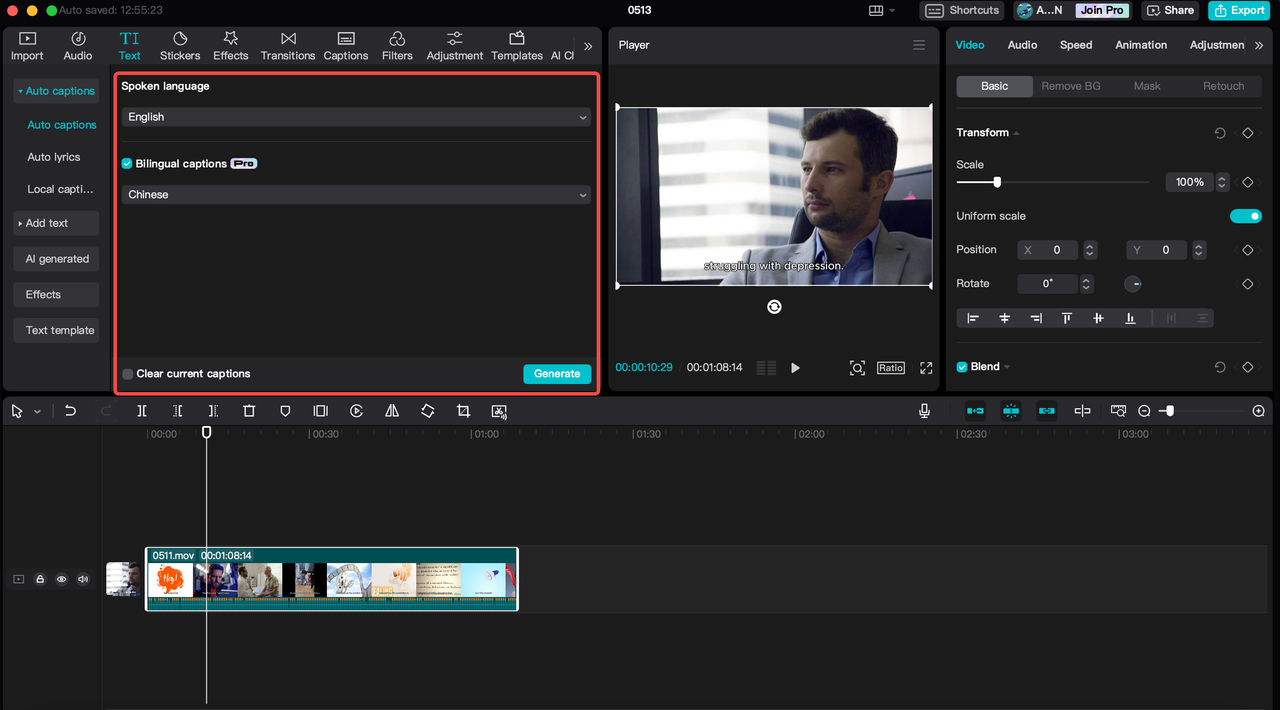Check the Clear current captions checkbox
Image resolution: width=1280 pixels, height=710 pixels.
click(128, 374)
